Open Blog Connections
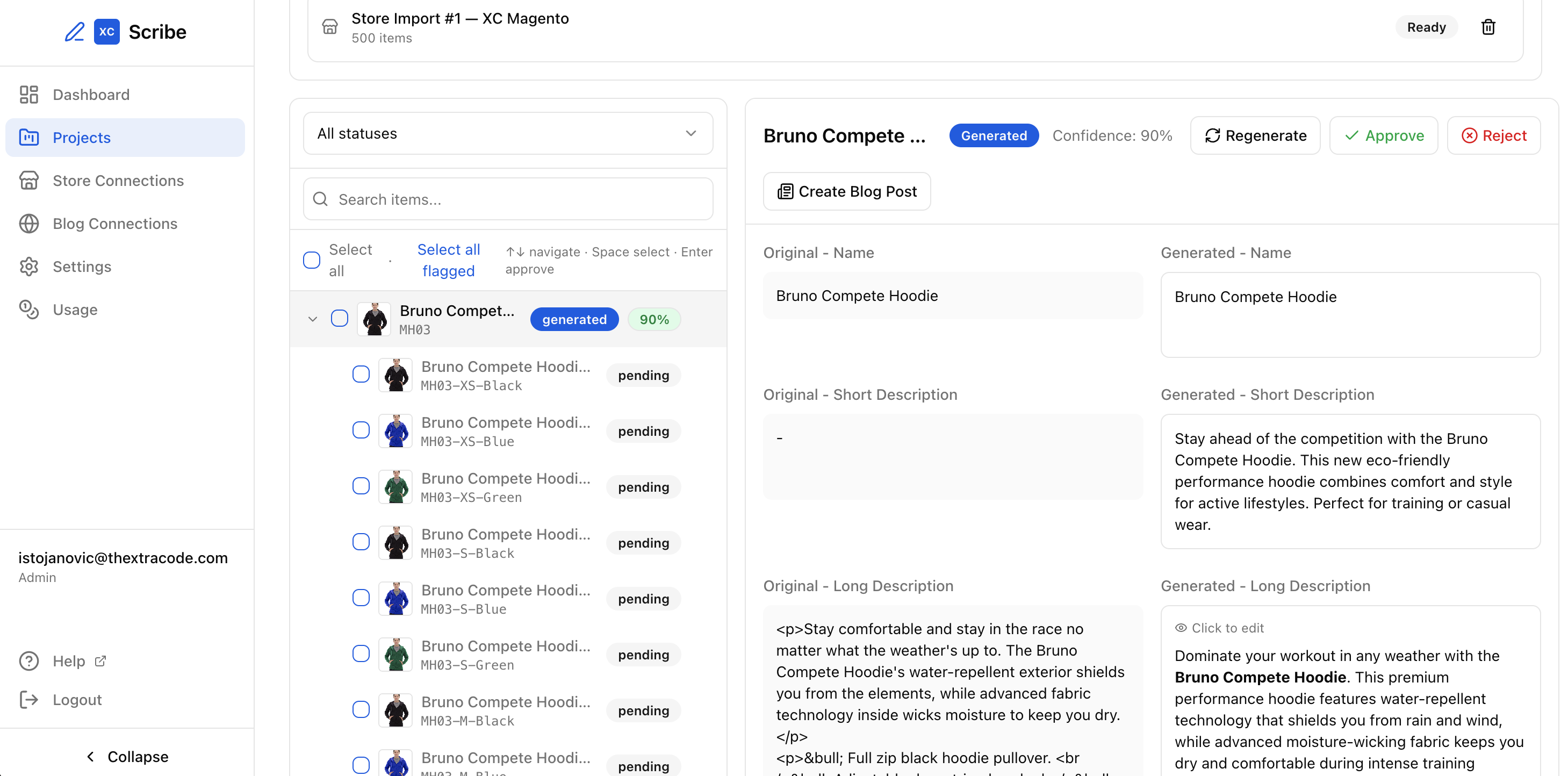The image size is (1568, 776). coord(114,224)
